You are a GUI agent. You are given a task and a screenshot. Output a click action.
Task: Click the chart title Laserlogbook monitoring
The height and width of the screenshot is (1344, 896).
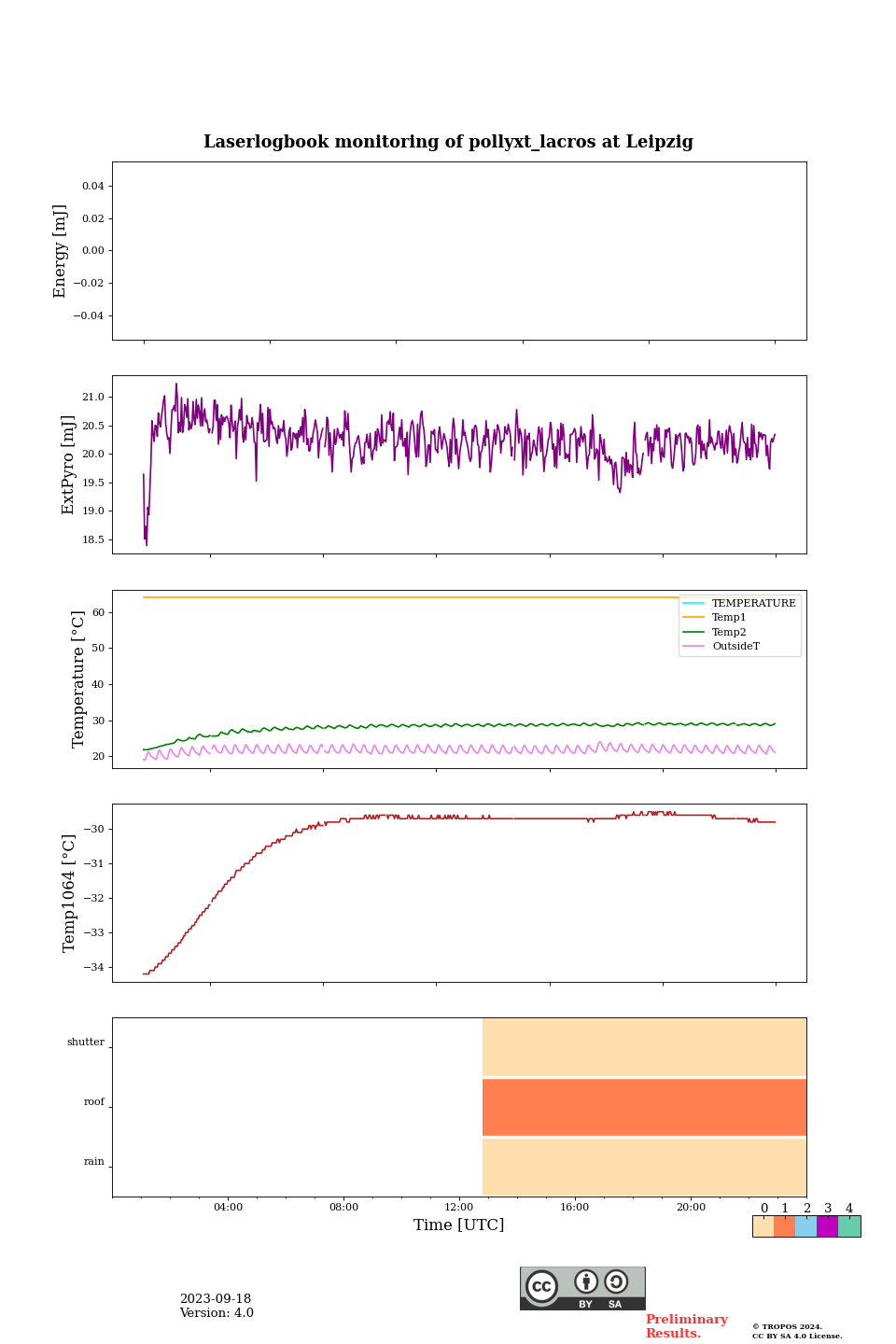pos(448,142)
